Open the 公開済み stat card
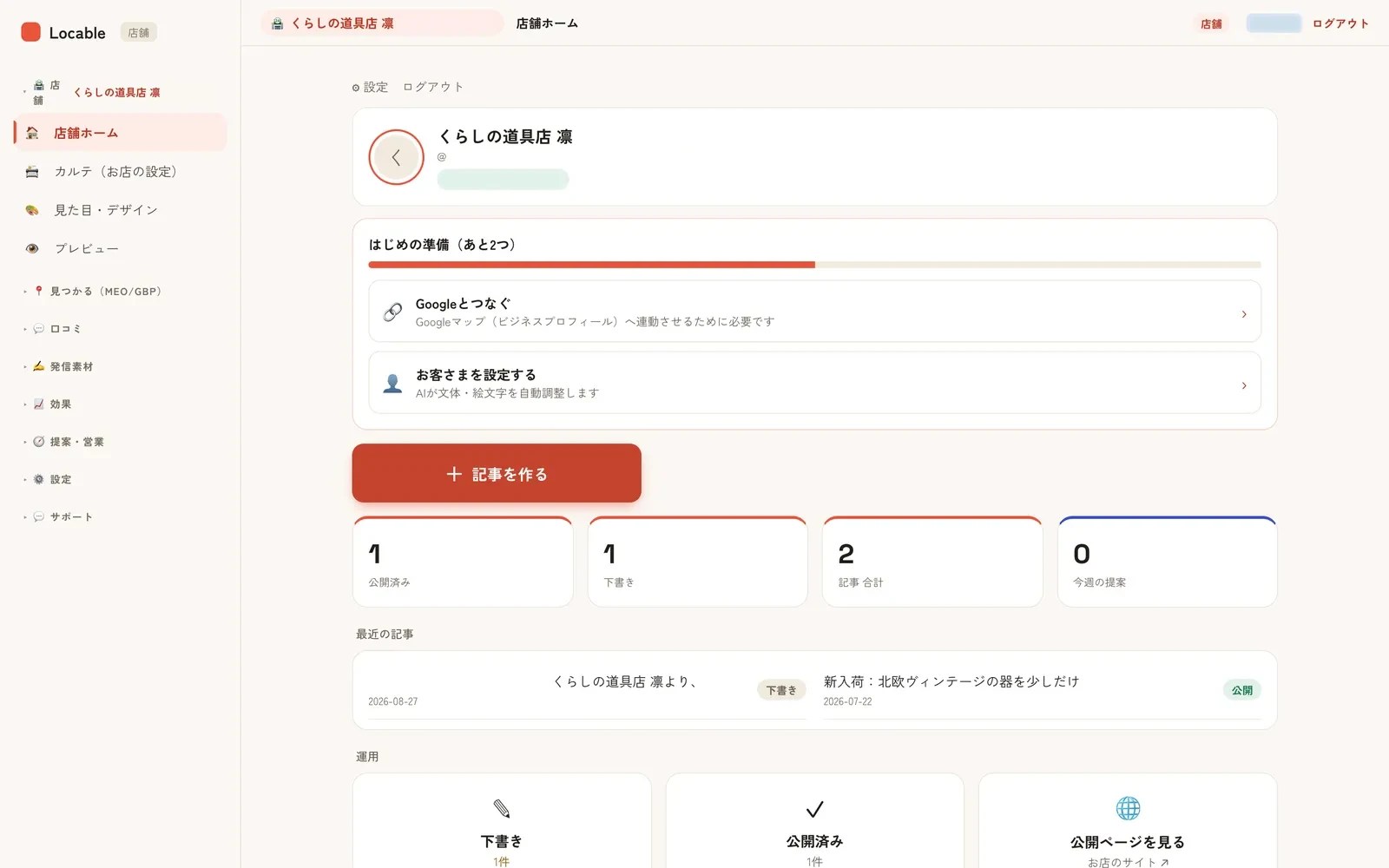This screenshot has height=868, width=1389. (x=463, y=562)
